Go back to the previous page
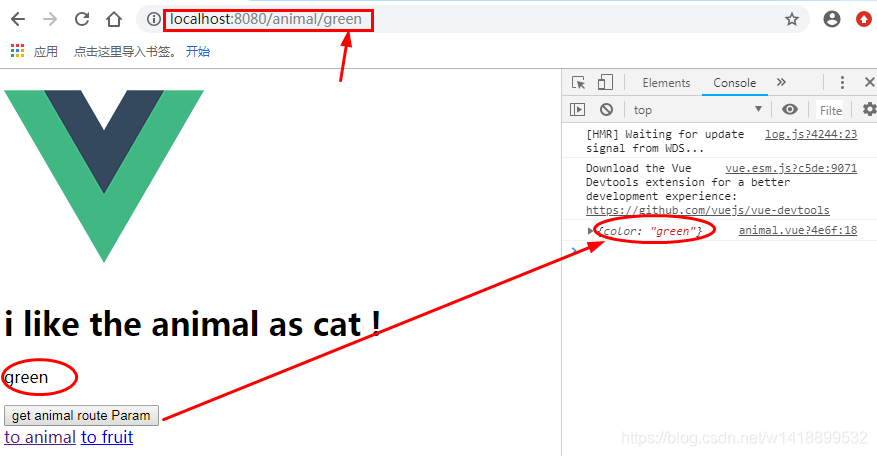 [x=18, y=20]
